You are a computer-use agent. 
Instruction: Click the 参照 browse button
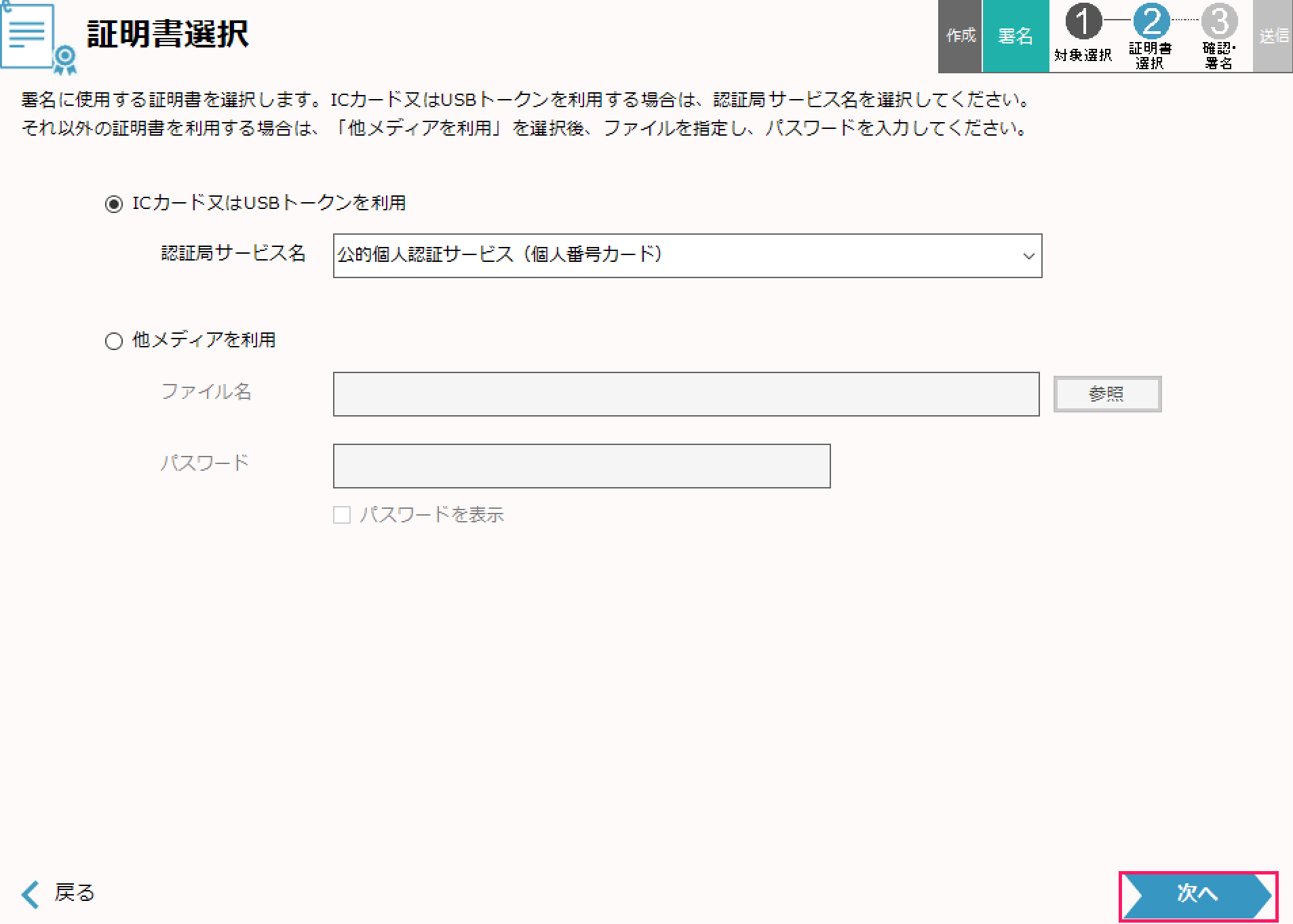pyautogui.click(x=1107, y=394)
